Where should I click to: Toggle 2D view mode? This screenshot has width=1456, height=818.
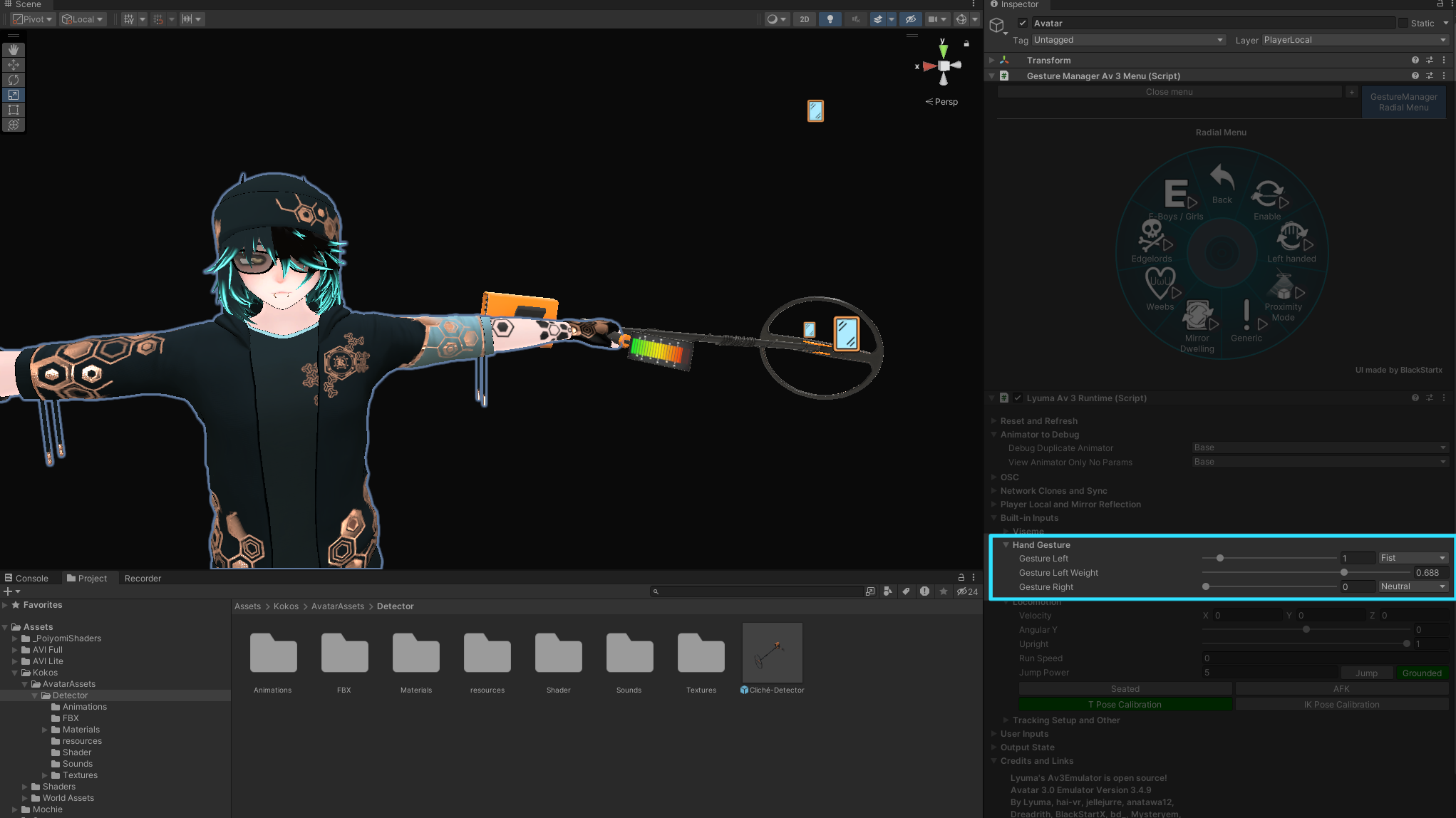(x=805, y=19)
